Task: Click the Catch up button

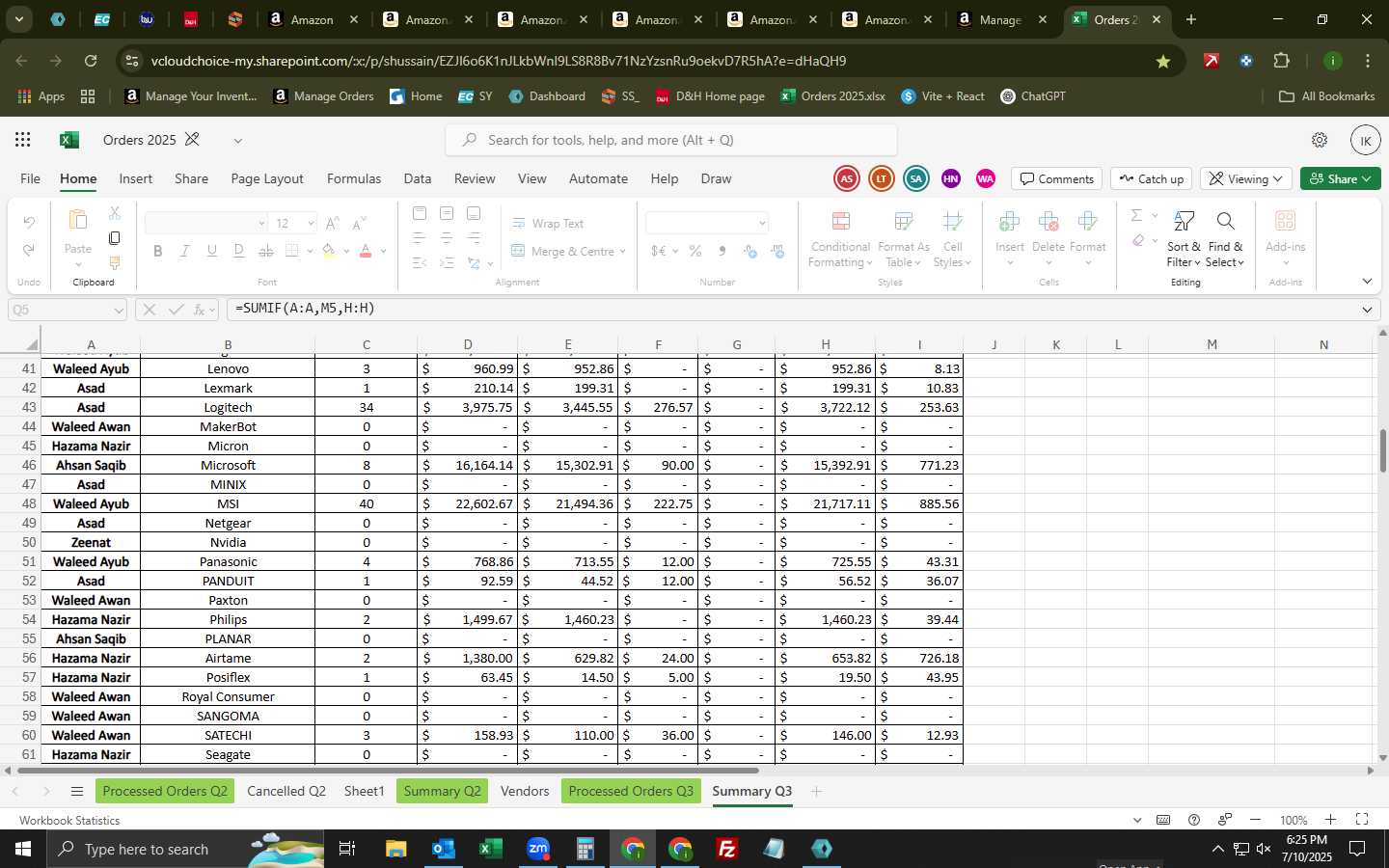Action: 1152,179
